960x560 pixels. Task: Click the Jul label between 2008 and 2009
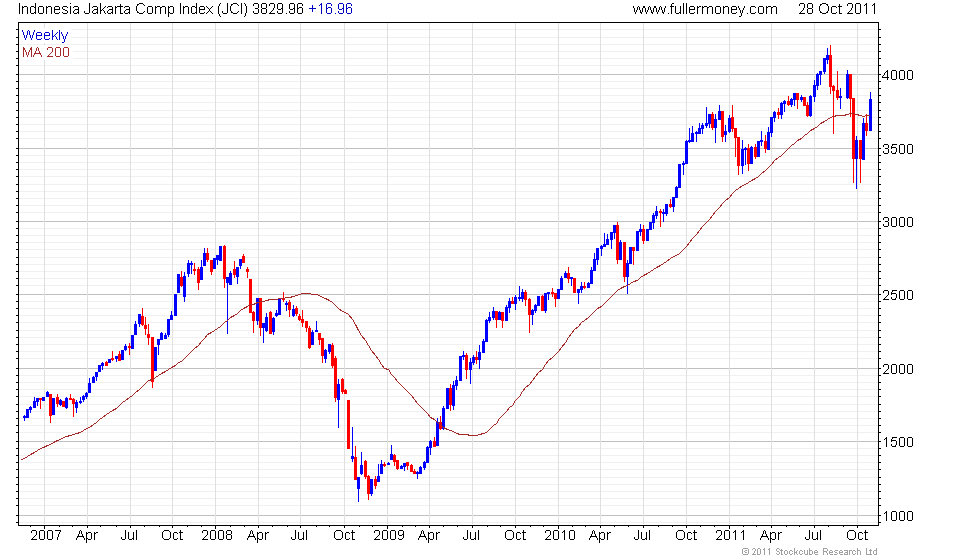click(299, 536)
